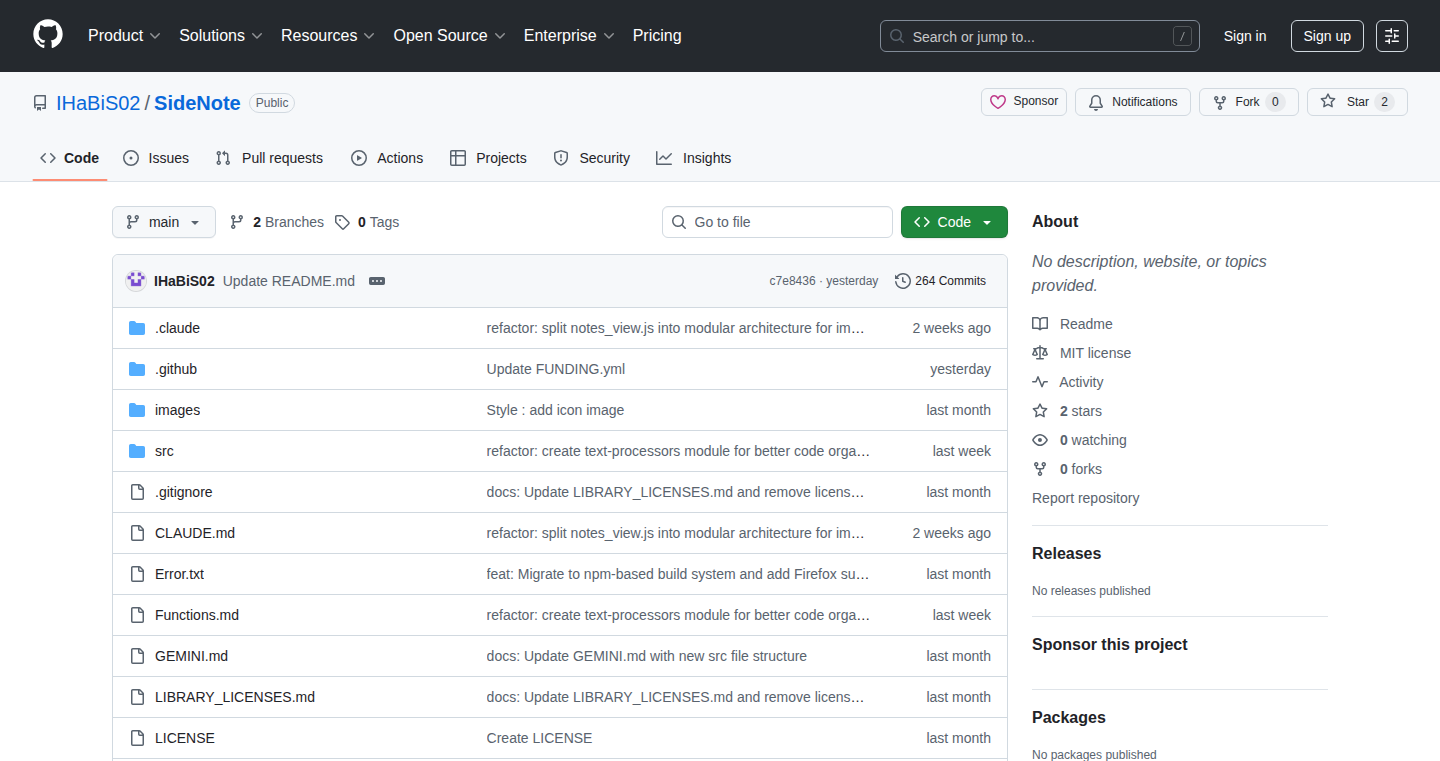View the 0 Tags list
Viewport: 1440px width, 761px height.
pyautogui.click(x=367, y=222)
